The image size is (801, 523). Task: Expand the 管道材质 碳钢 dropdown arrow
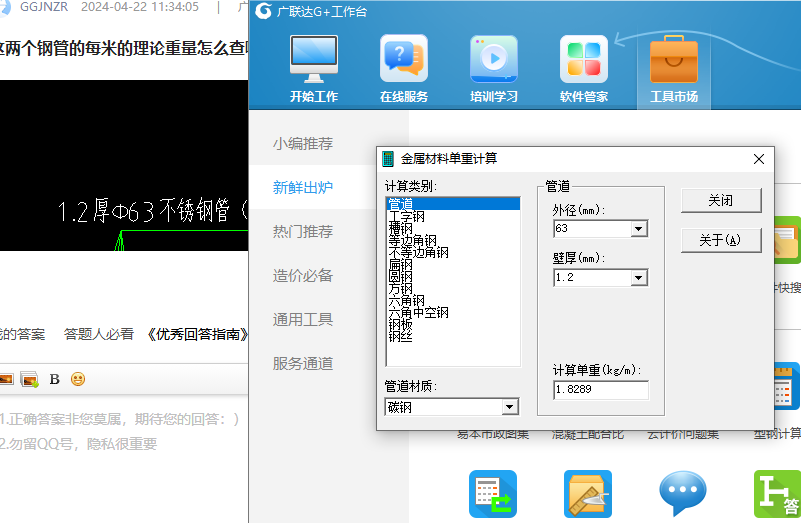(x=509, y=407)
